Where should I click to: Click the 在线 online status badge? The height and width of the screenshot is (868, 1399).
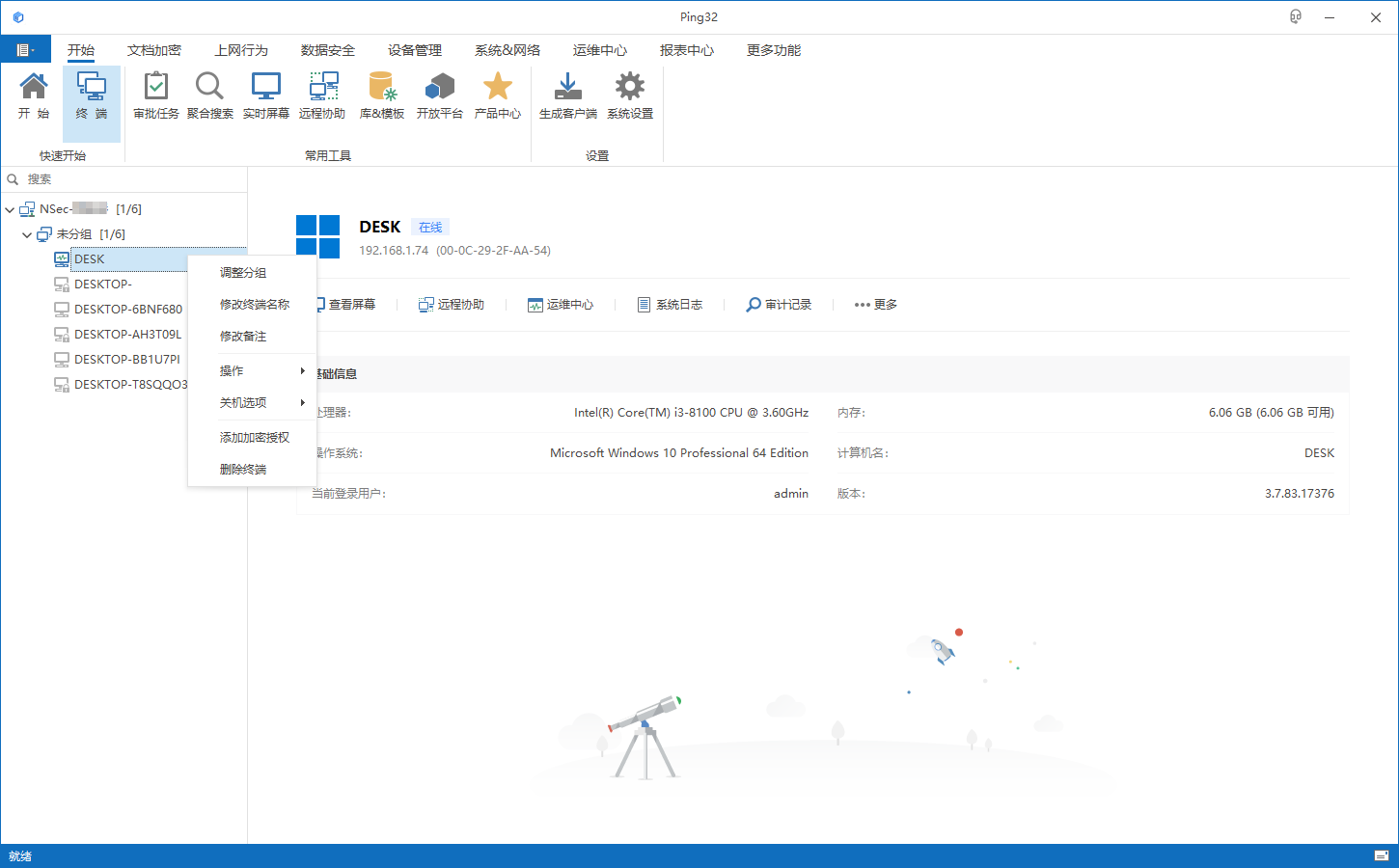coord(430,228)
